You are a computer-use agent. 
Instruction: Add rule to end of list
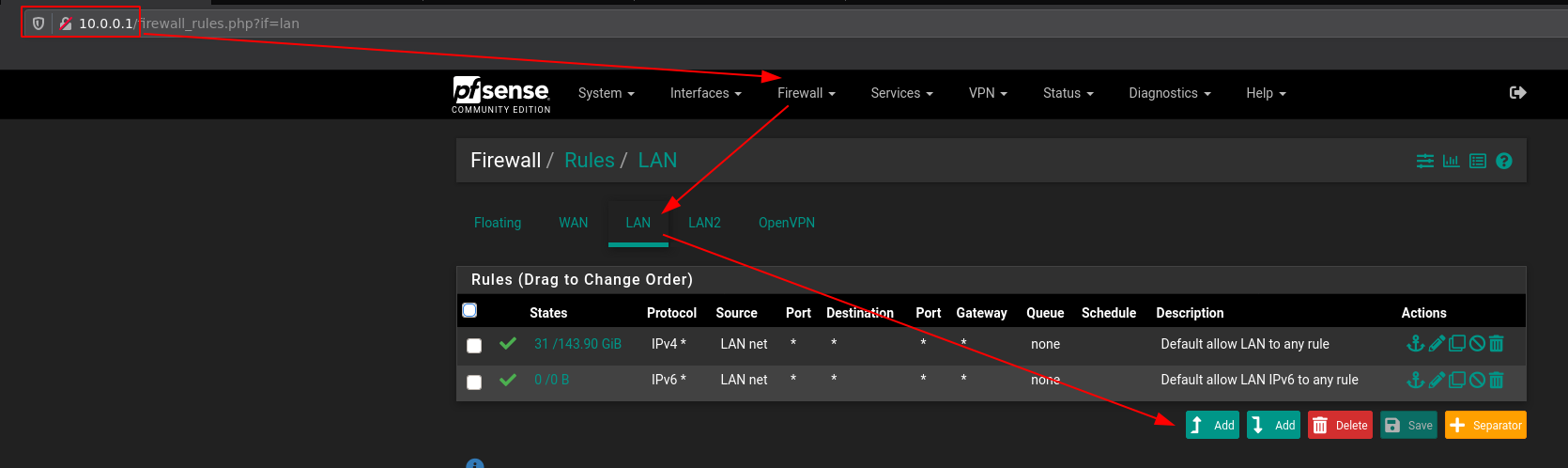[1273, 425]
